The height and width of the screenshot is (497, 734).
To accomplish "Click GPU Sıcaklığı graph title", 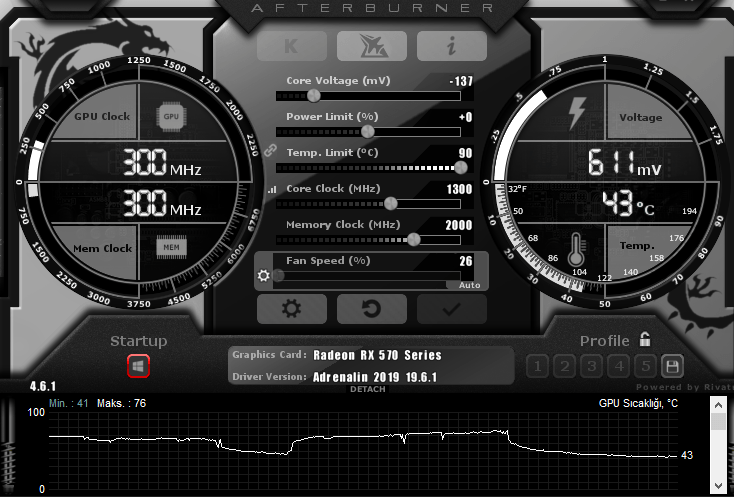I will 638,403.
